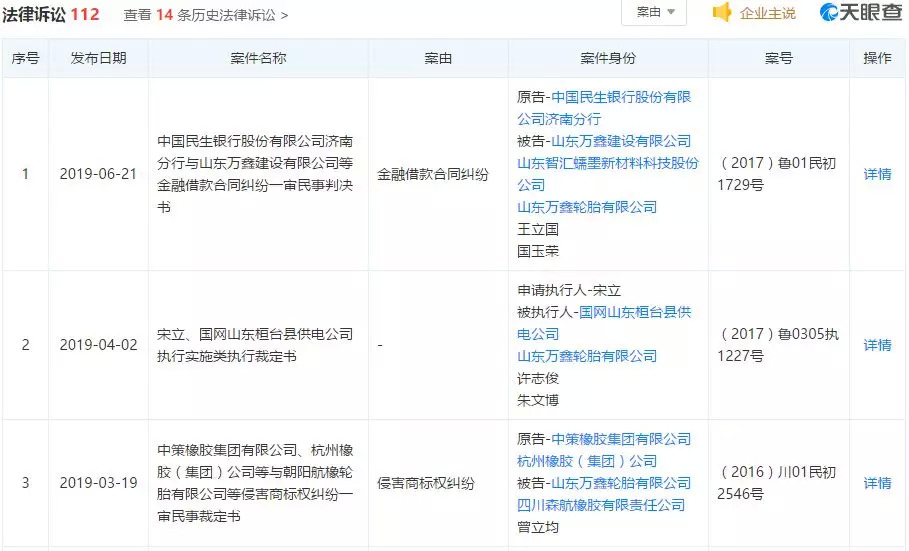Click the 序号 column header

pyautogui.click(x=26, y=58)
